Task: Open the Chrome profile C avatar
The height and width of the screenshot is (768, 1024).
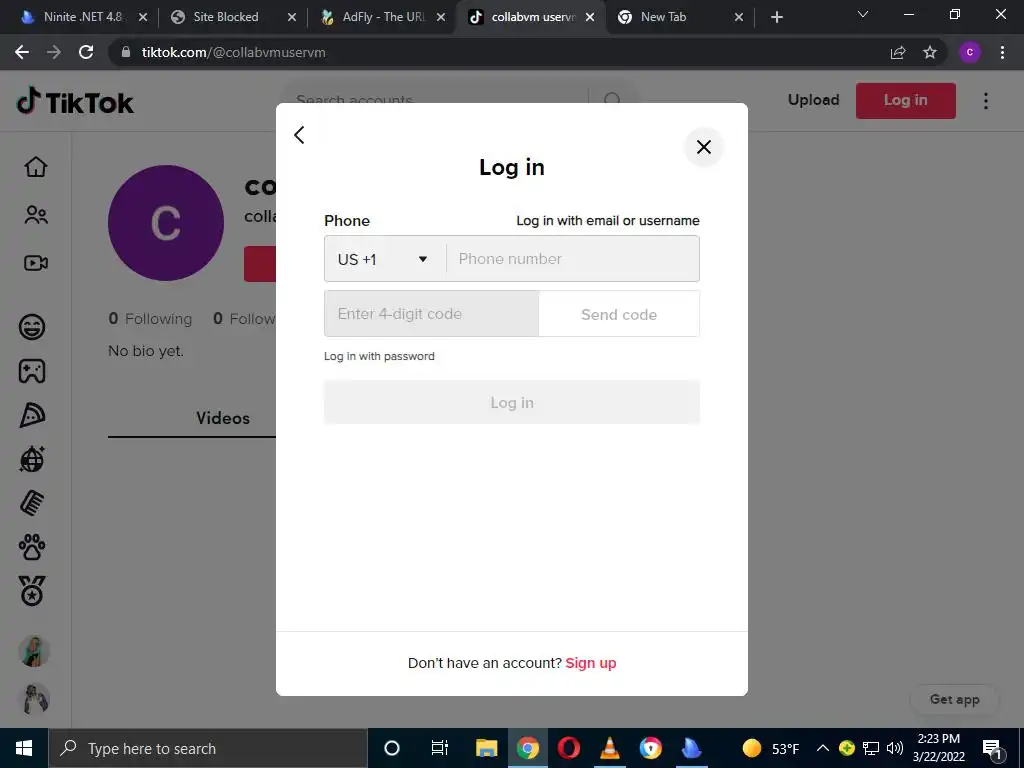Action: coord(970,52)
